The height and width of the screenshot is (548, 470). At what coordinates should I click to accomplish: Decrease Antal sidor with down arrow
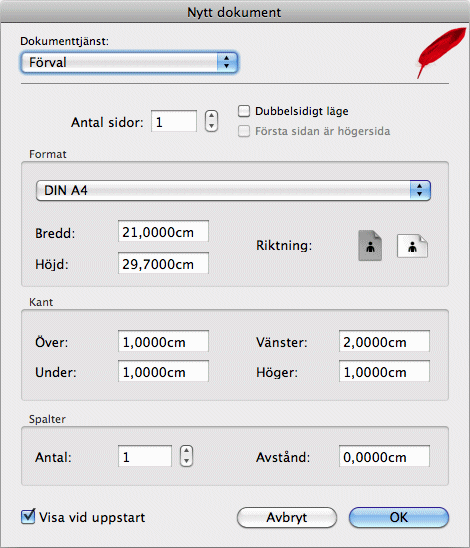(211, 126)
